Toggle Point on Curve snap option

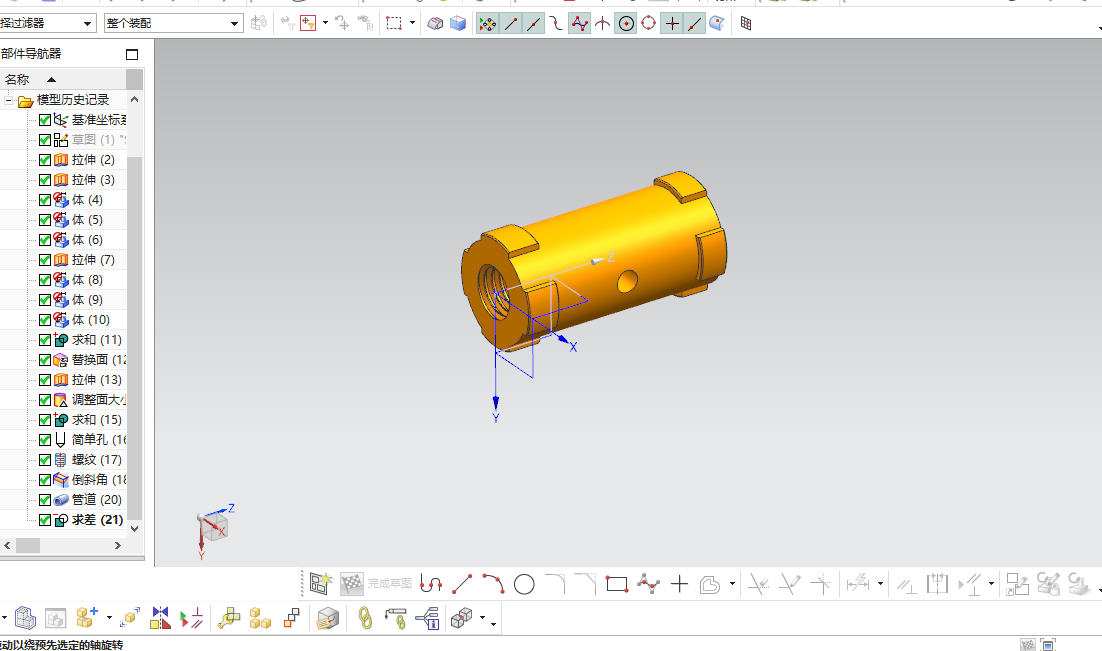695,24
